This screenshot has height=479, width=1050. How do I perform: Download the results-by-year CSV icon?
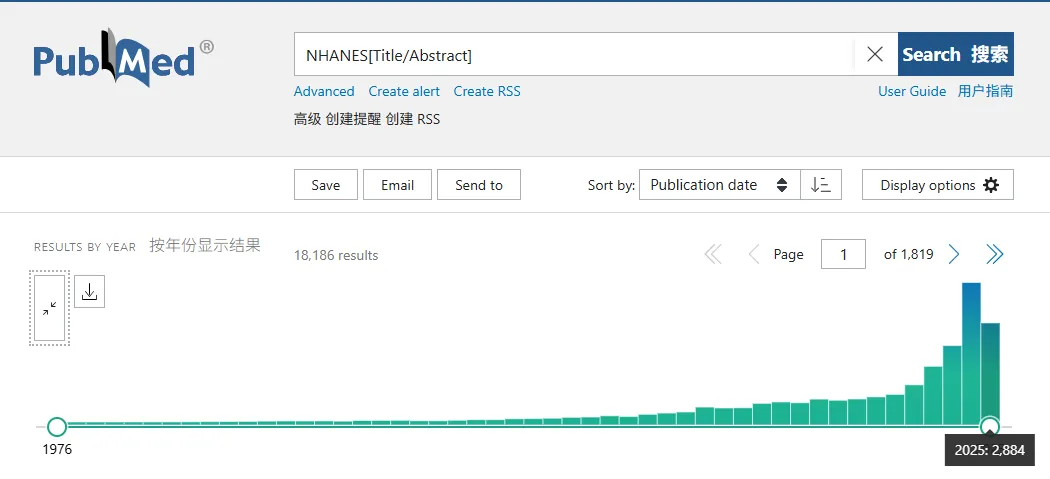[90, 291]
